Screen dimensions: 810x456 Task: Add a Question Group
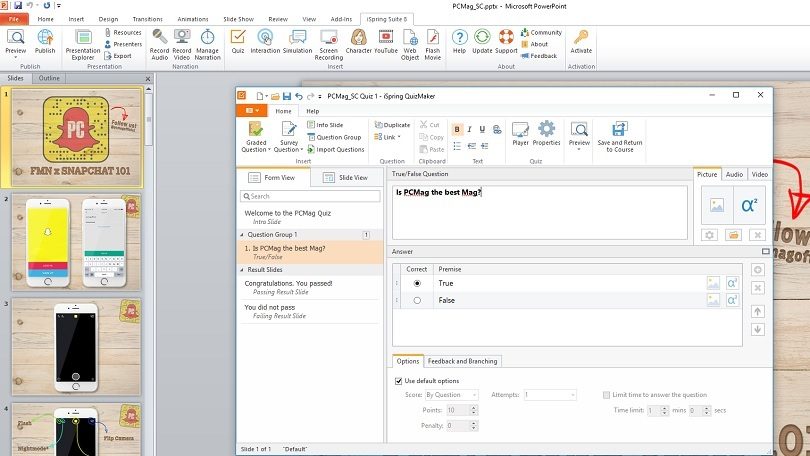point(334,137)
